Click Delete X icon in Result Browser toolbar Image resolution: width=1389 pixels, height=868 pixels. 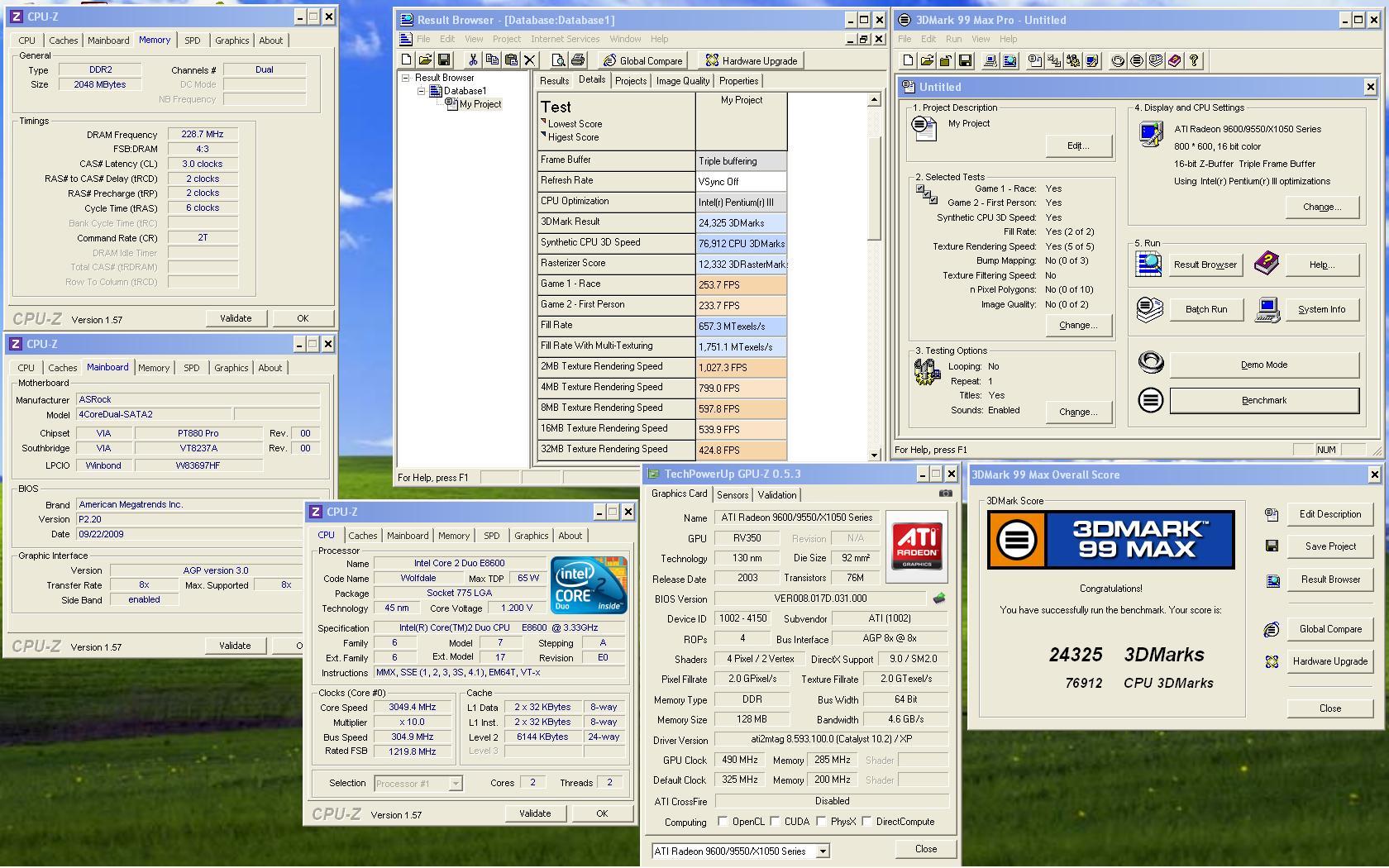click(x=530, y=60)
